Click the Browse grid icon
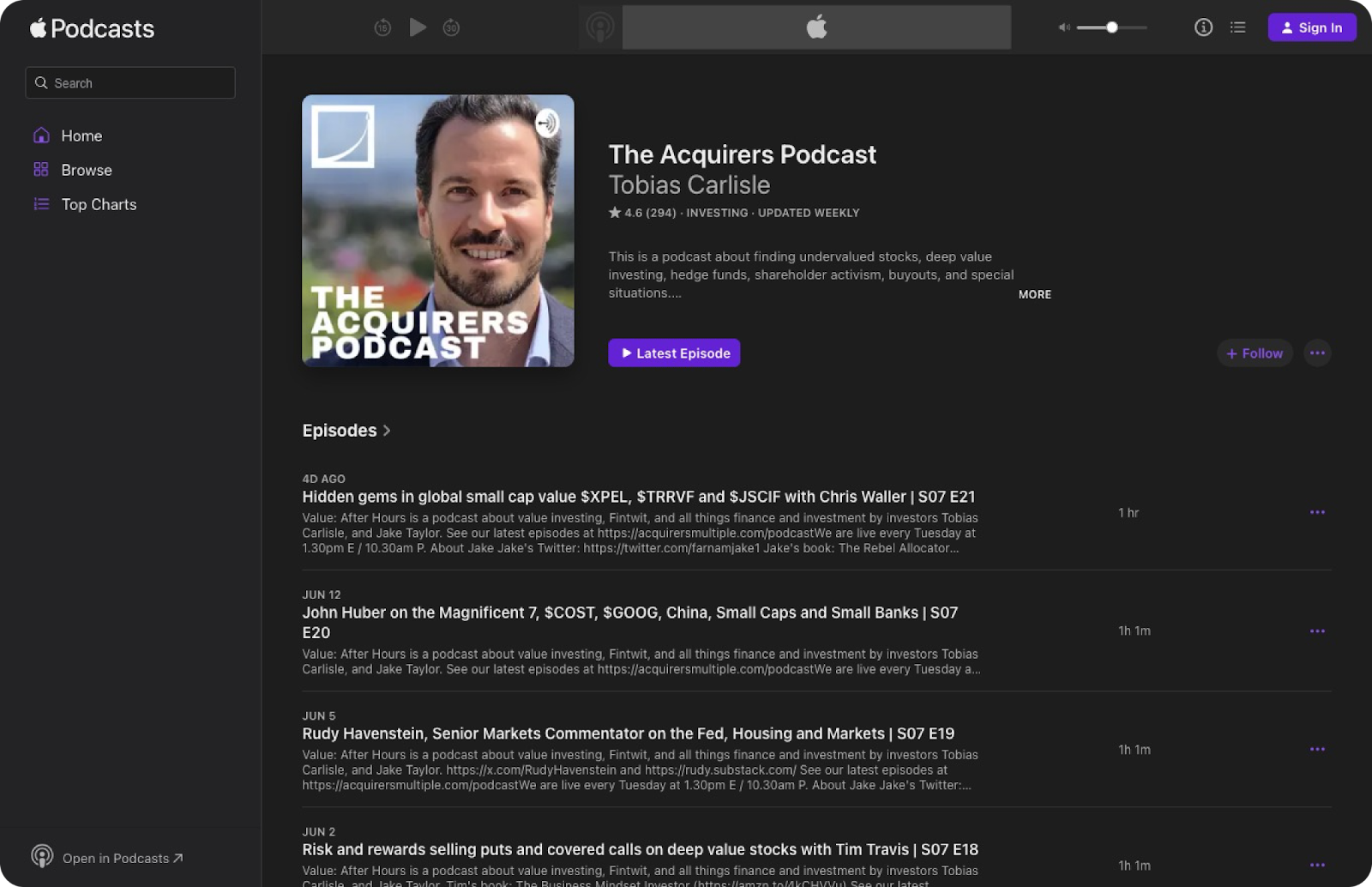 tap(41, 170)
